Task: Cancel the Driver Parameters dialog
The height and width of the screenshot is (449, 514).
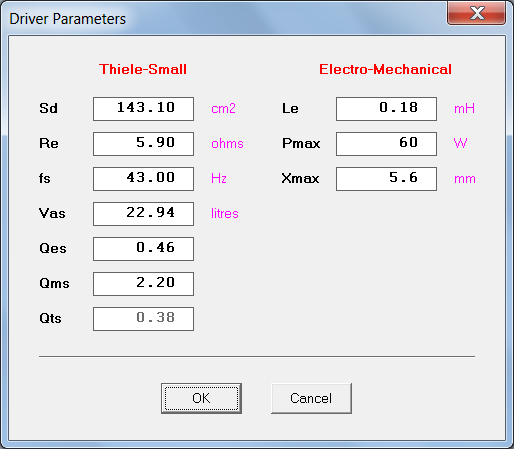Action: (311, 398)
